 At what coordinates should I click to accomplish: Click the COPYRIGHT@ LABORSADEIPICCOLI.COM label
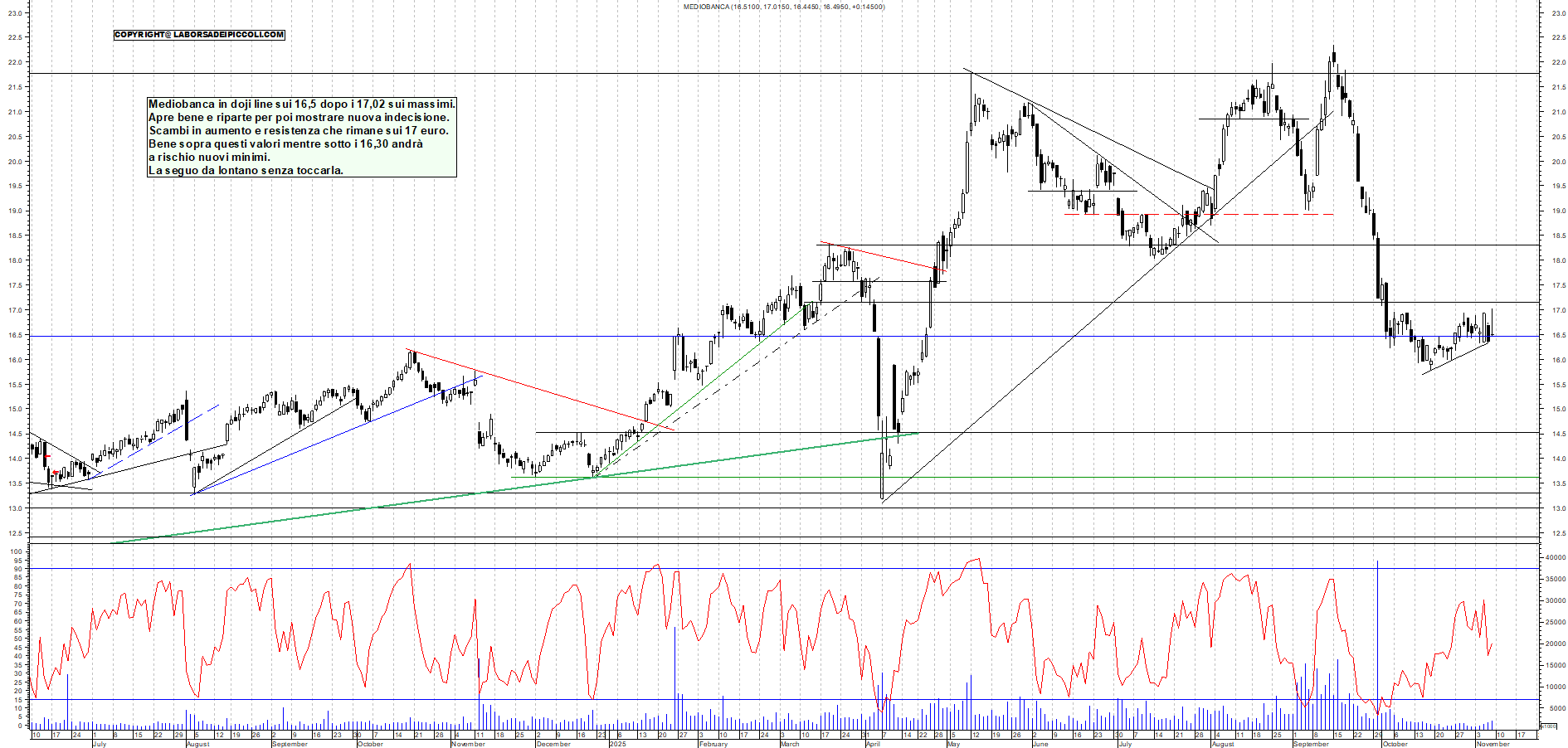pos(197,35)
